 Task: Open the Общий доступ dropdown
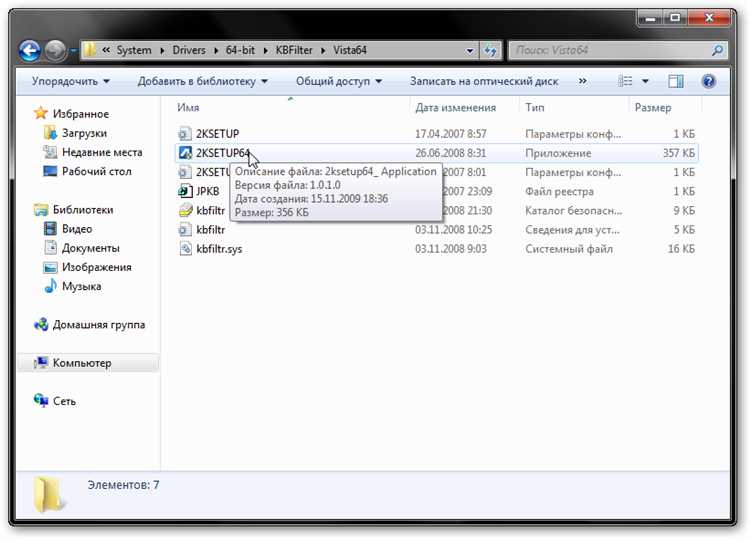pos(340,81)
